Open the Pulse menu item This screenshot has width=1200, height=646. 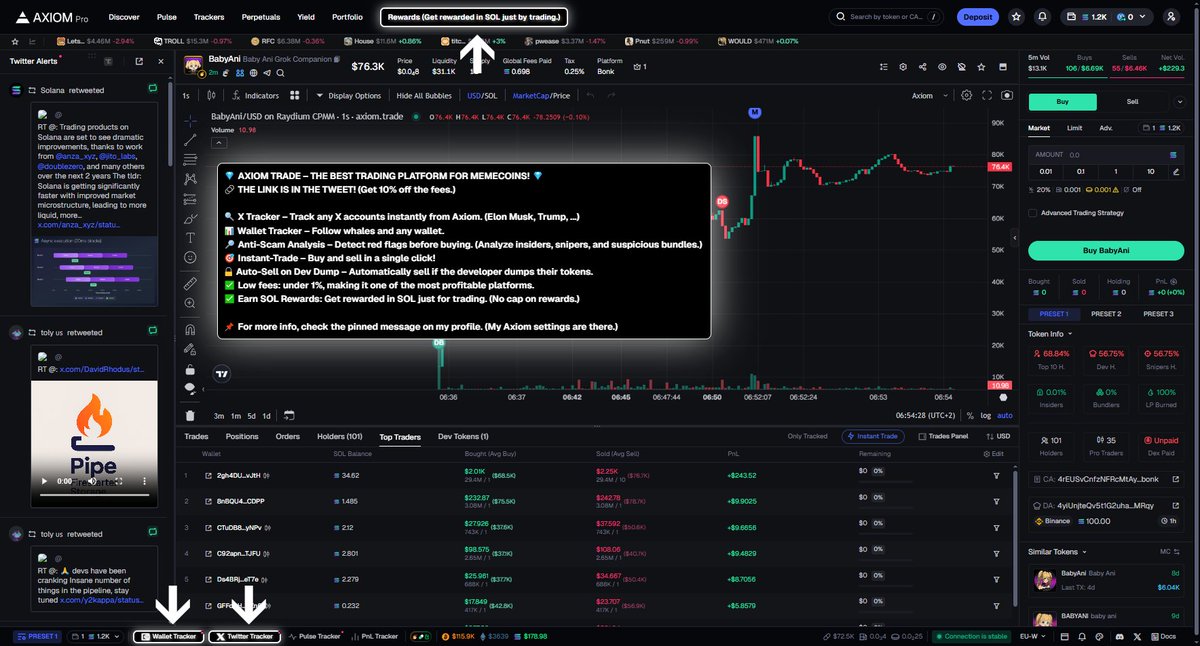167,17
